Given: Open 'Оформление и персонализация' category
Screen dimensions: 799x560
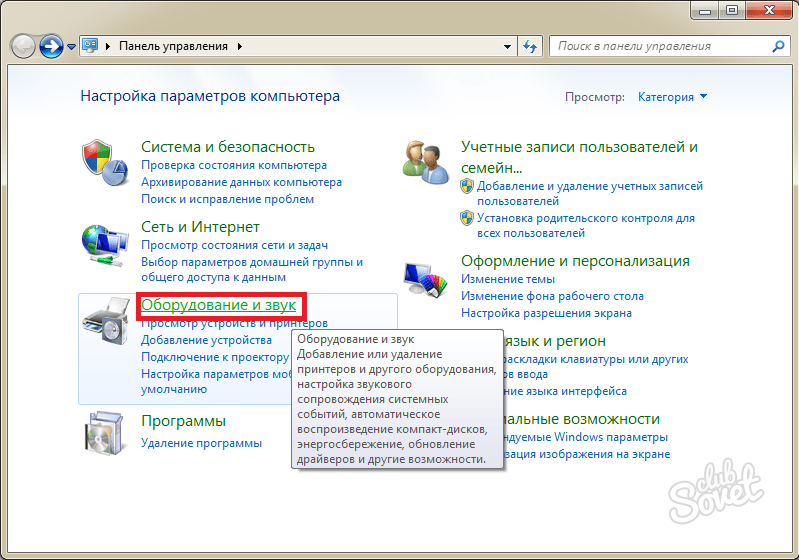Looking at the screenshot, I should [575, 261].
